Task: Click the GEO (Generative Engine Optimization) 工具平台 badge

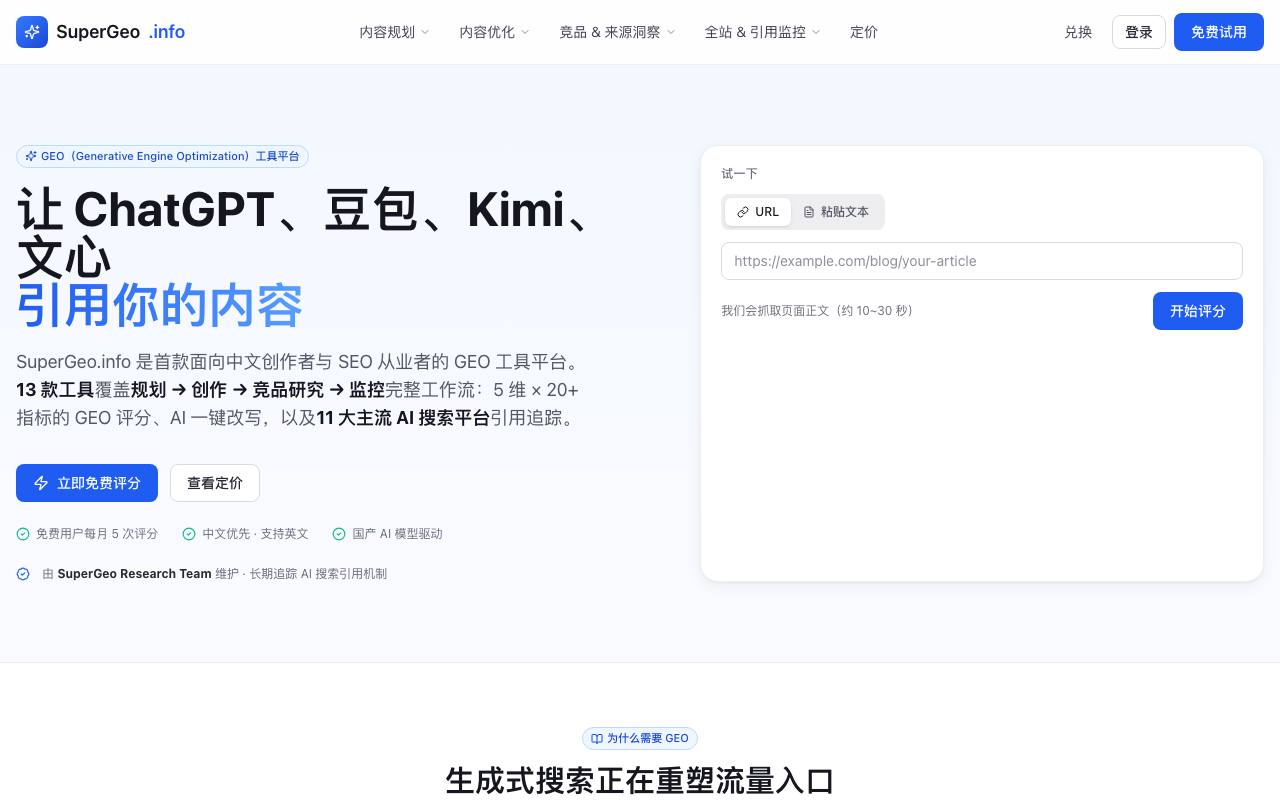Action: pyautogui.click(x=162, y=156)
